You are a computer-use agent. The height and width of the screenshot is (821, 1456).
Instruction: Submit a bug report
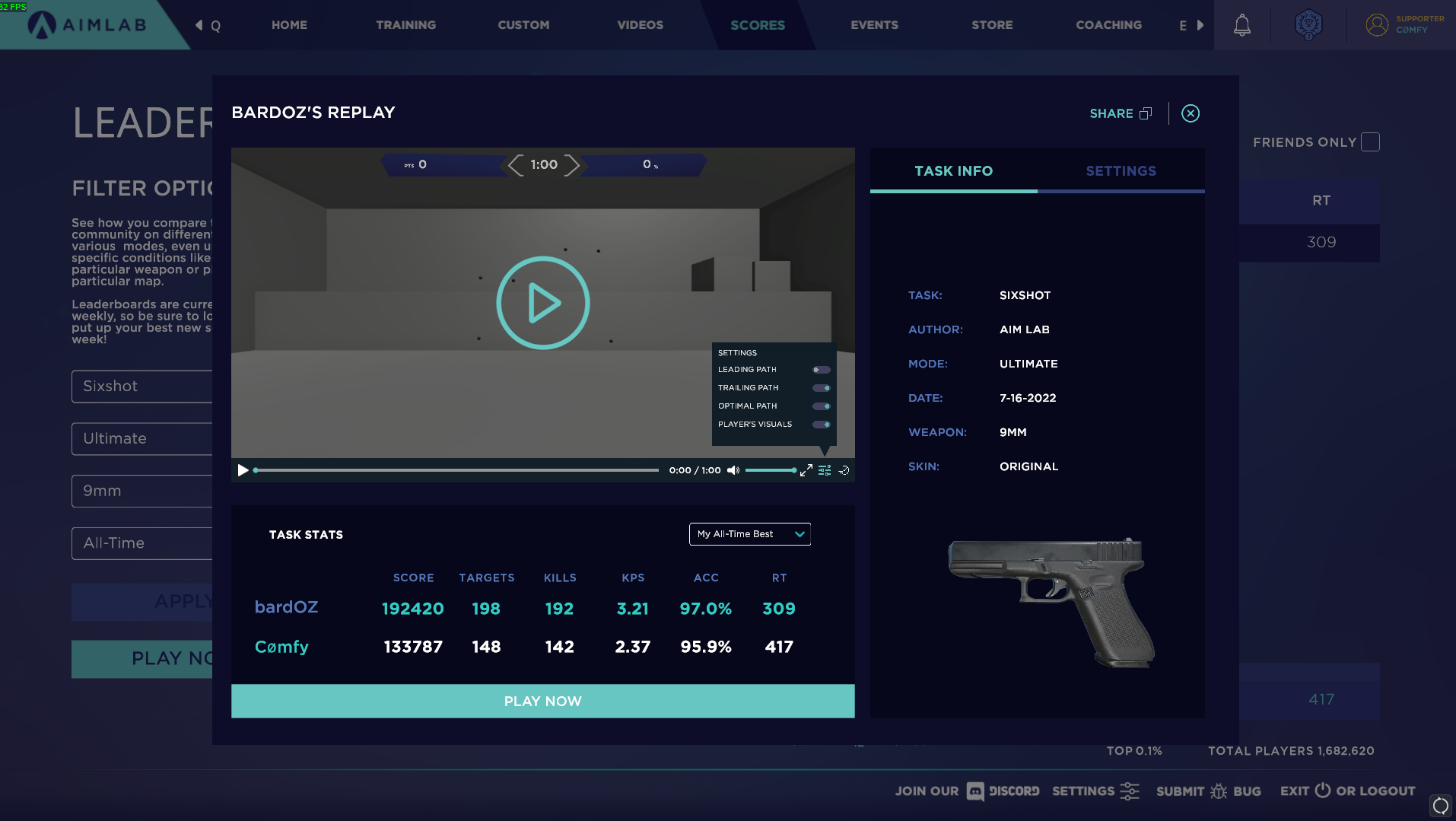tap(1208, 791)
